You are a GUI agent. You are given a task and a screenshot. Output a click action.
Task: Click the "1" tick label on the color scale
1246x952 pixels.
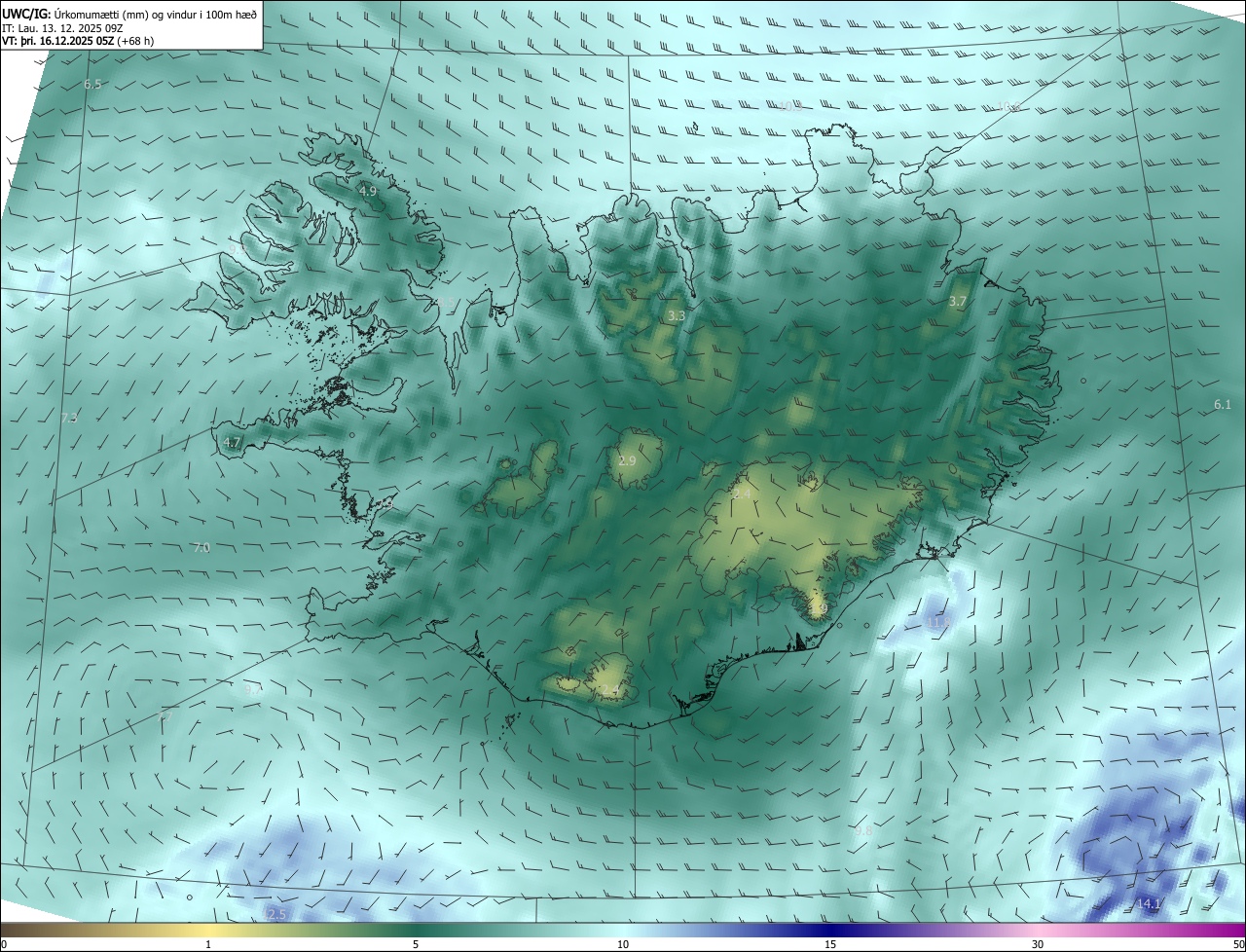click(208, 944)
